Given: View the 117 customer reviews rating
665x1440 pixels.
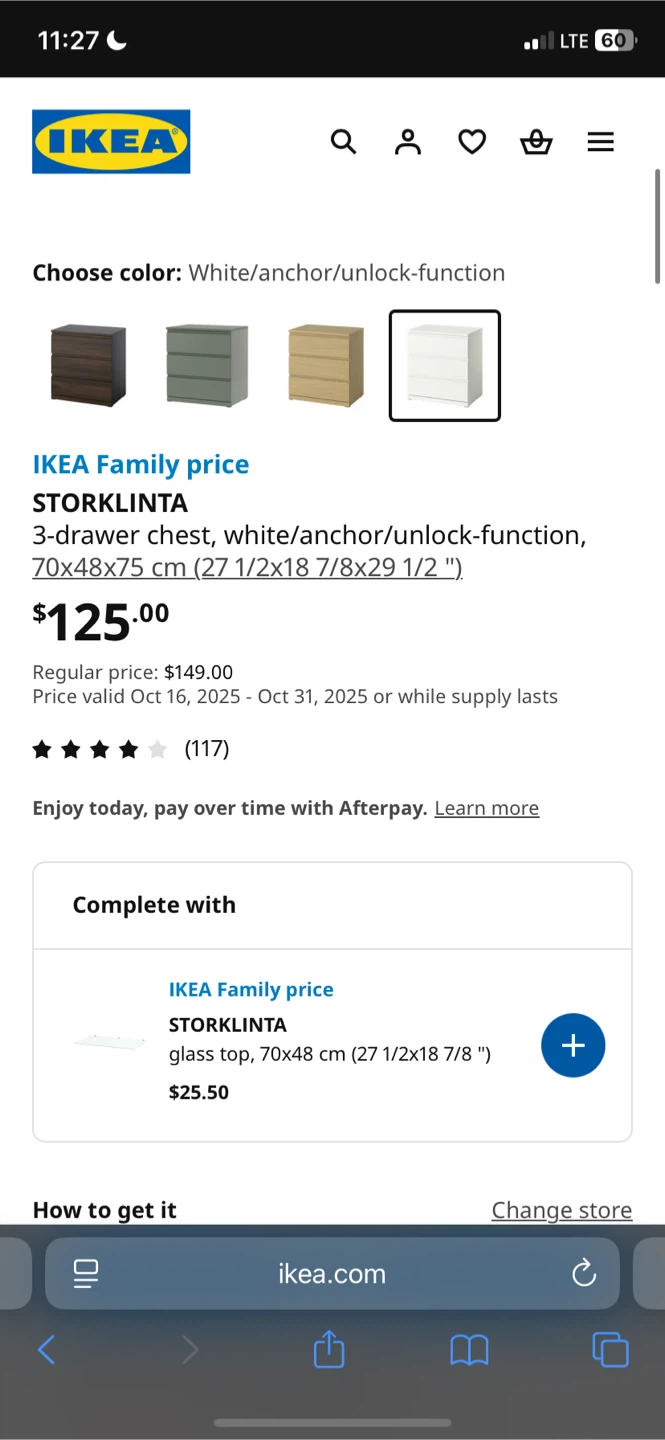Looking at the screenshot, I should pos(130,749).
